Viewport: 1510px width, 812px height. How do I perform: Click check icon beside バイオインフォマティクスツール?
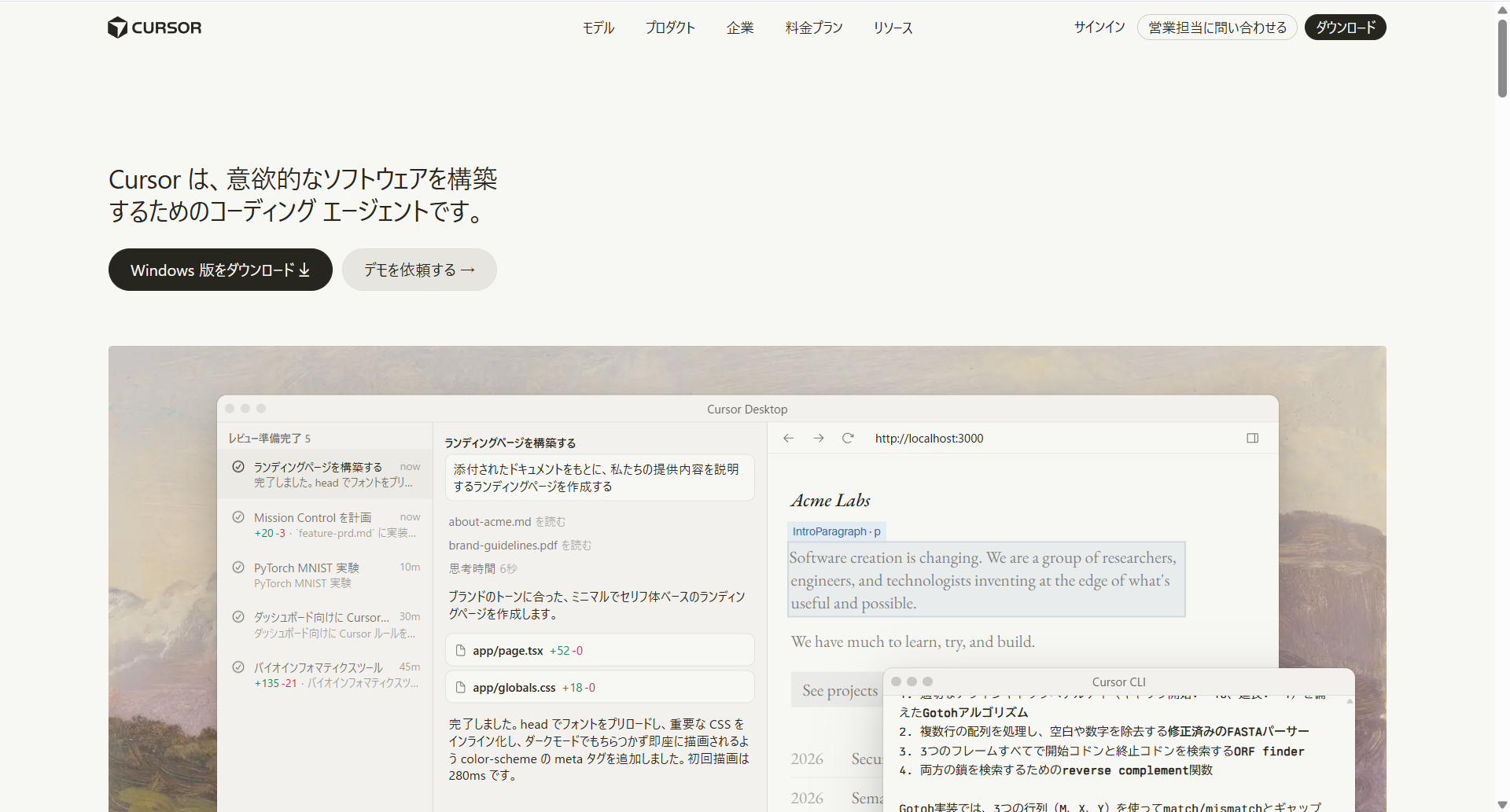(238, 667)
